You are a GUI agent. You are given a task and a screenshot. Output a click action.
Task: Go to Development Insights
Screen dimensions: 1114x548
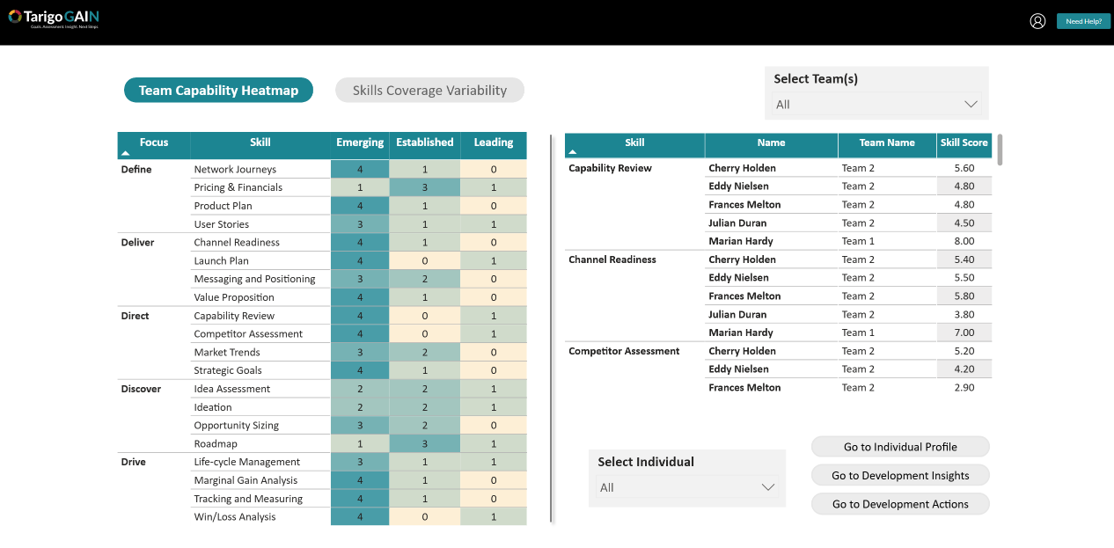900,476
